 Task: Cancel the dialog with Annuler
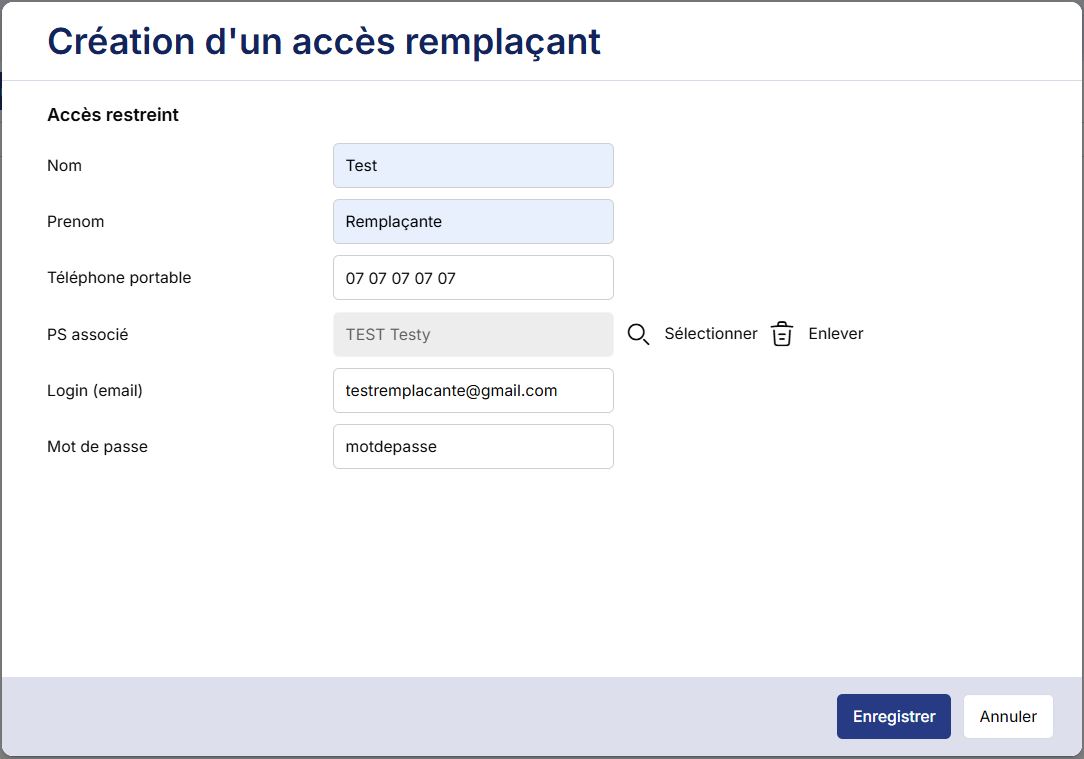click(x=1008, y=716)
